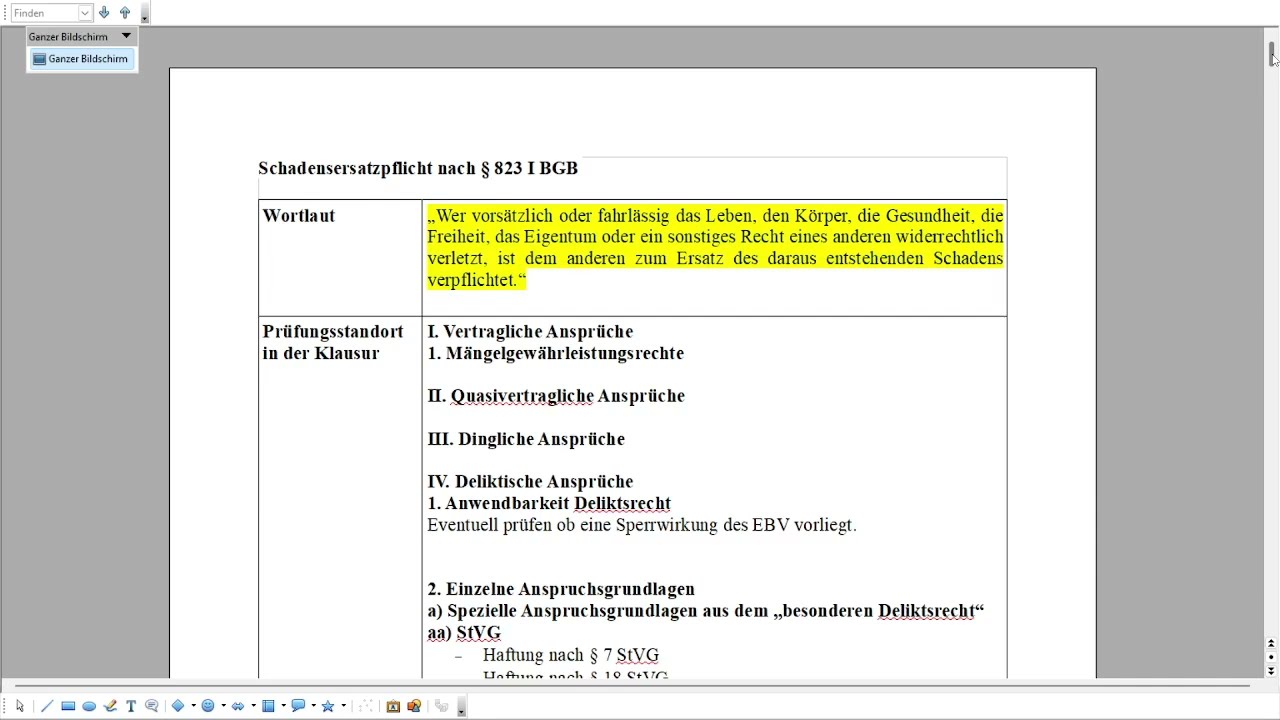Expand the flowchart shapes dropdown arrow

coord(283,706)
